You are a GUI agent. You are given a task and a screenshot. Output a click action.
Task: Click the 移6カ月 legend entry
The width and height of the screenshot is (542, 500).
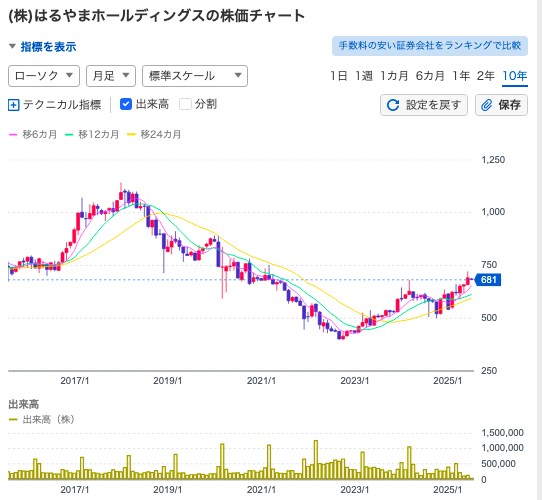(33, 135)
